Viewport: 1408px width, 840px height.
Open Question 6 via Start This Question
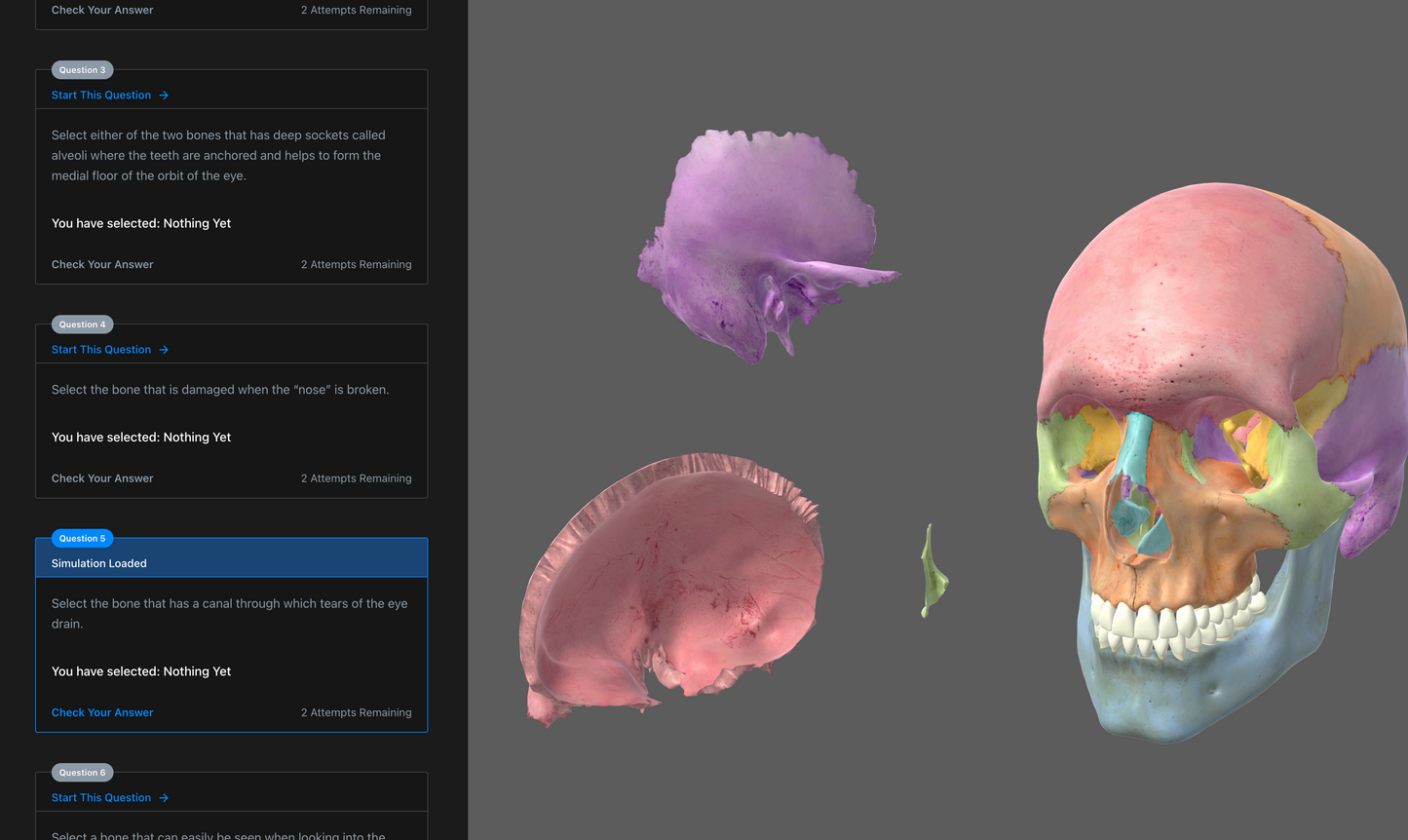tap(101, 797)
